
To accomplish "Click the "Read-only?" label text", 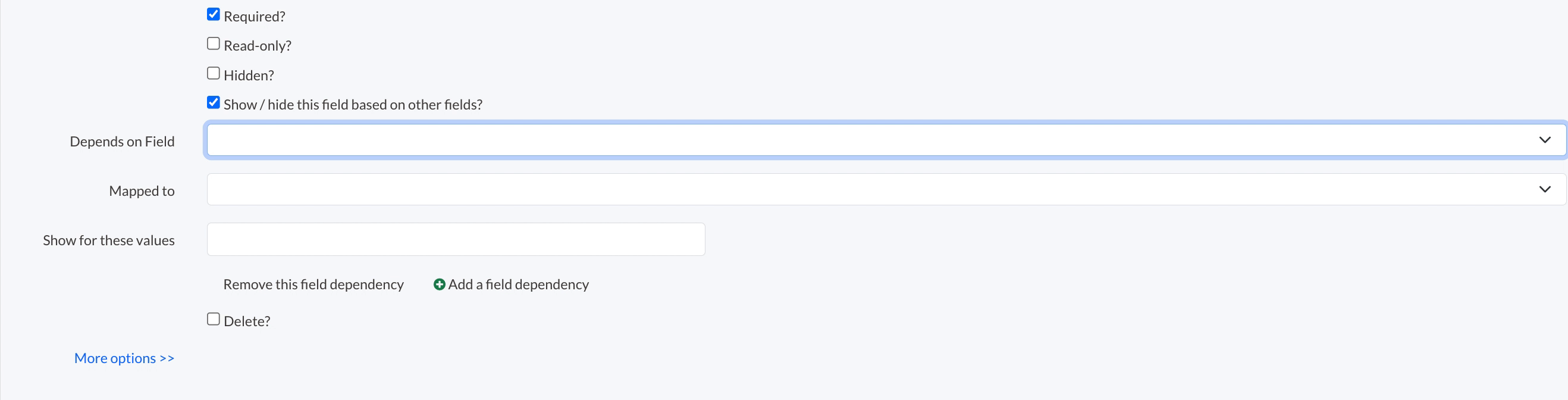I will coord(258,46).
